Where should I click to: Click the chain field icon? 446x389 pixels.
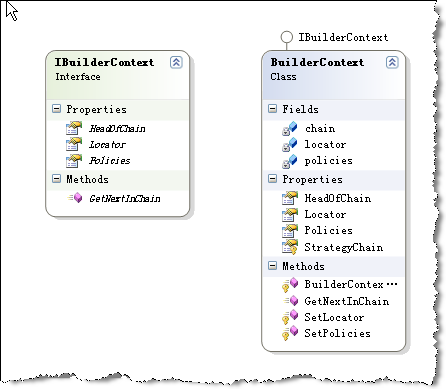289,128
